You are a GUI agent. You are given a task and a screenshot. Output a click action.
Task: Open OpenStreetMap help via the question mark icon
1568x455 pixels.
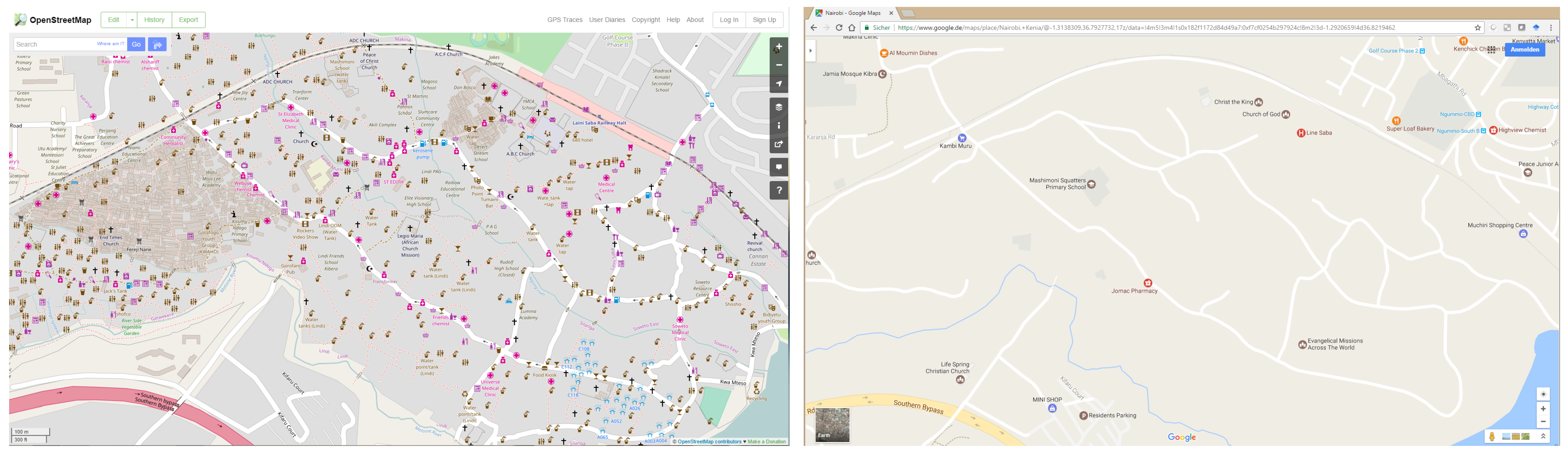(x=779, y=190)
